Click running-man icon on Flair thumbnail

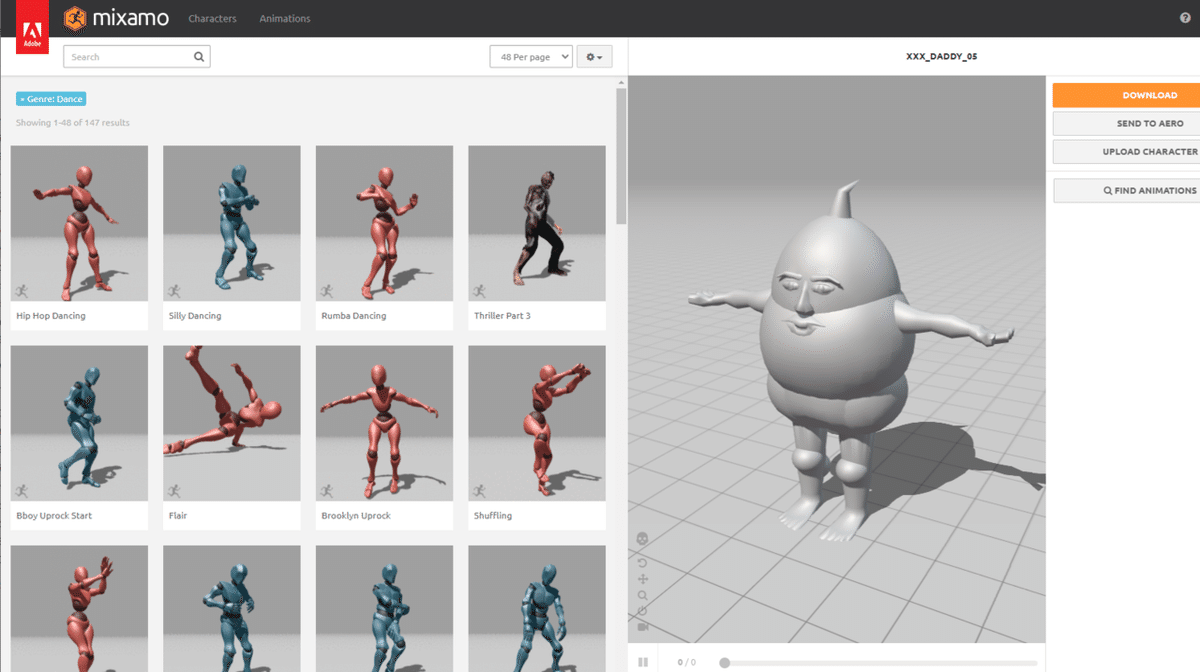pyautogui.click(x=174, y=490)
